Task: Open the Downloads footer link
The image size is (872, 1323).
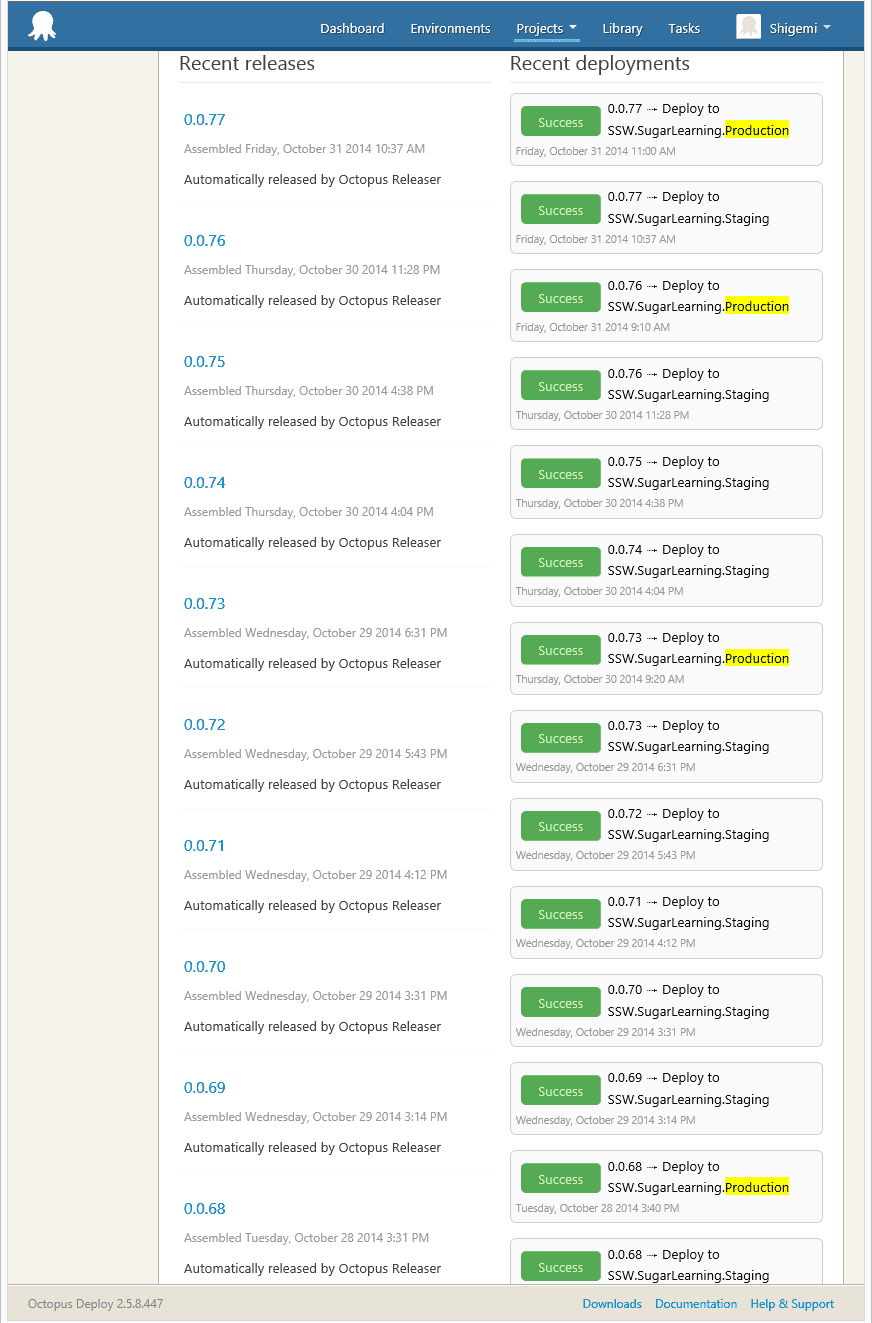Action: (x=612, y=1303)
